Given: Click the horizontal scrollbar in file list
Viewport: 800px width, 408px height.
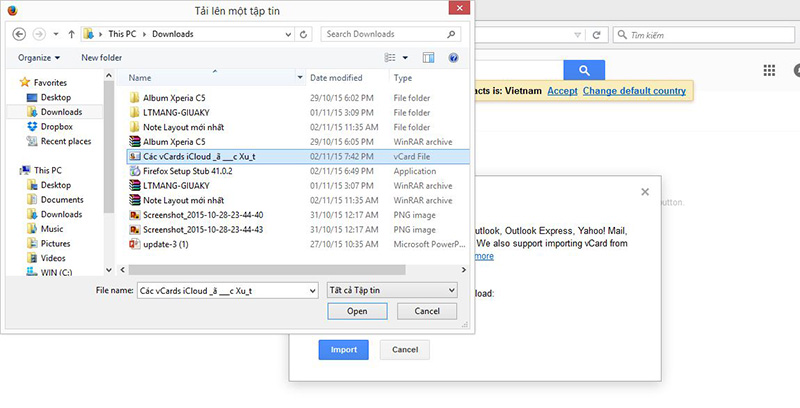Looking at the screenshot, I should tap(267, 269).
